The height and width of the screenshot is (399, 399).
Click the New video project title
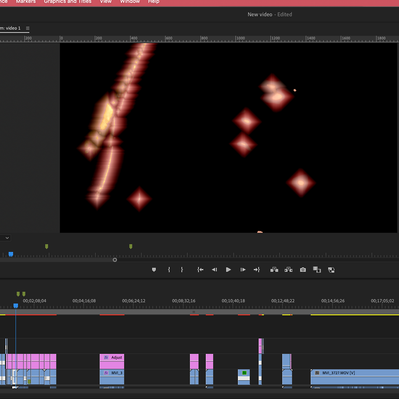(x=260, y=14)
